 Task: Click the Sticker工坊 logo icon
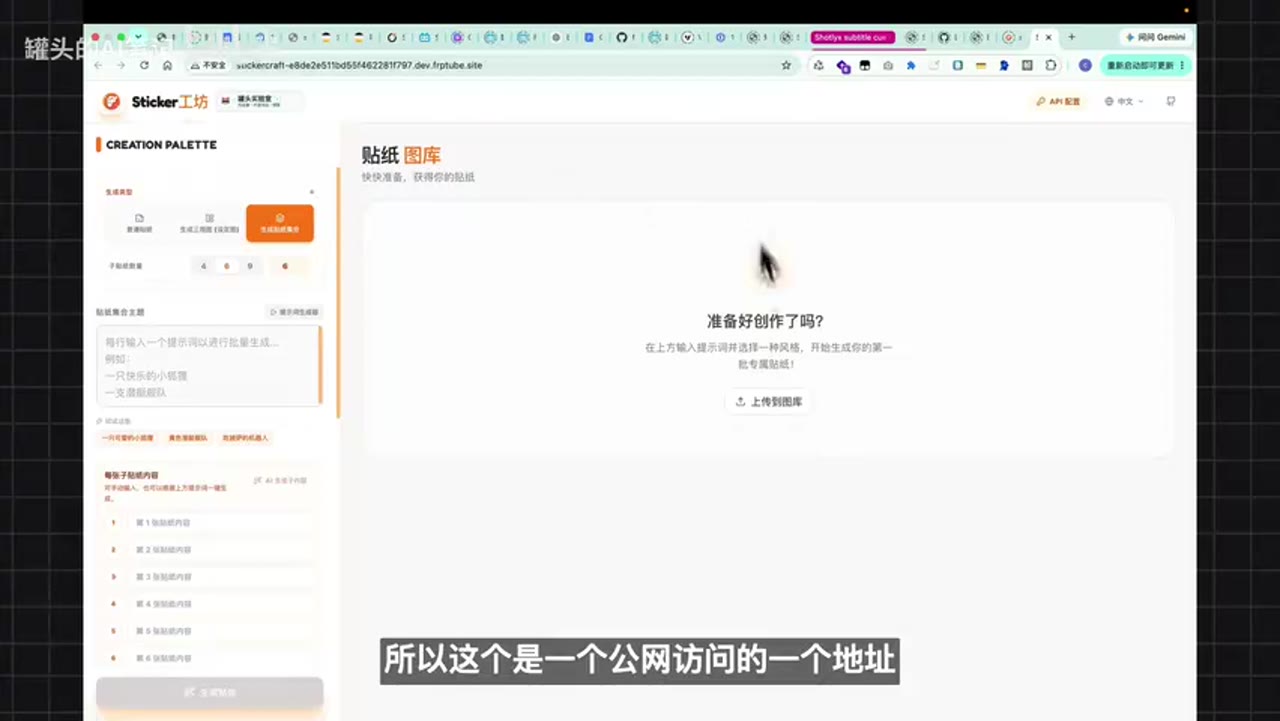click(112, 102)
